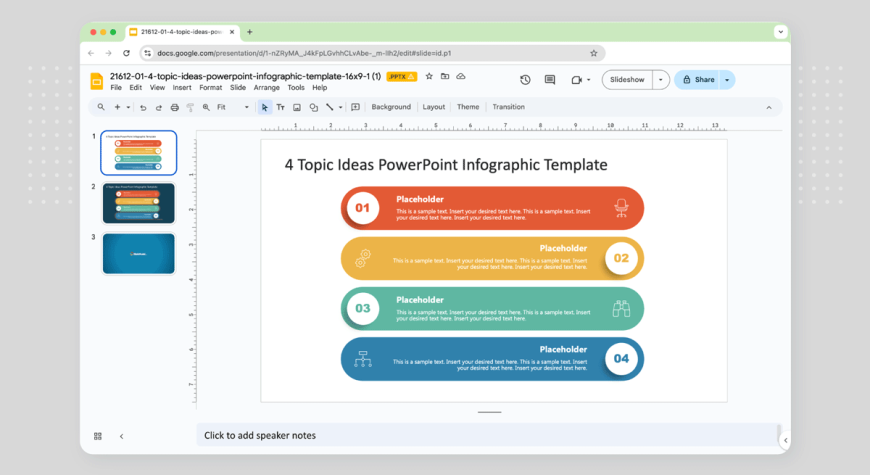Screen dimensions: 870x475
Task: Click the zoom magnifier tool
Action: pyautogui.click(x=206, y=107)
